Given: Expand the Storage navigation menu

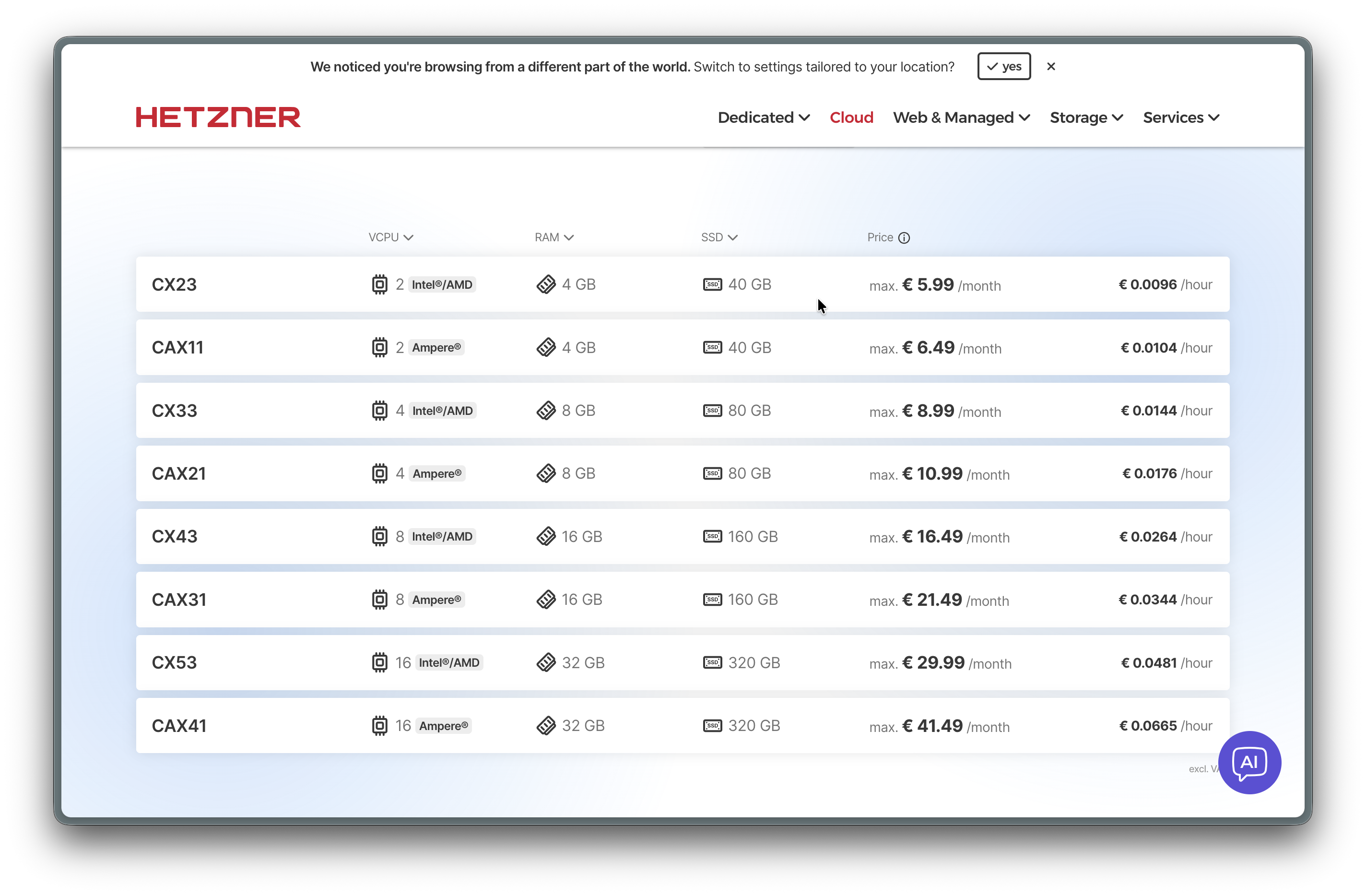Looking at the screenshot, I should (1086, 118).
